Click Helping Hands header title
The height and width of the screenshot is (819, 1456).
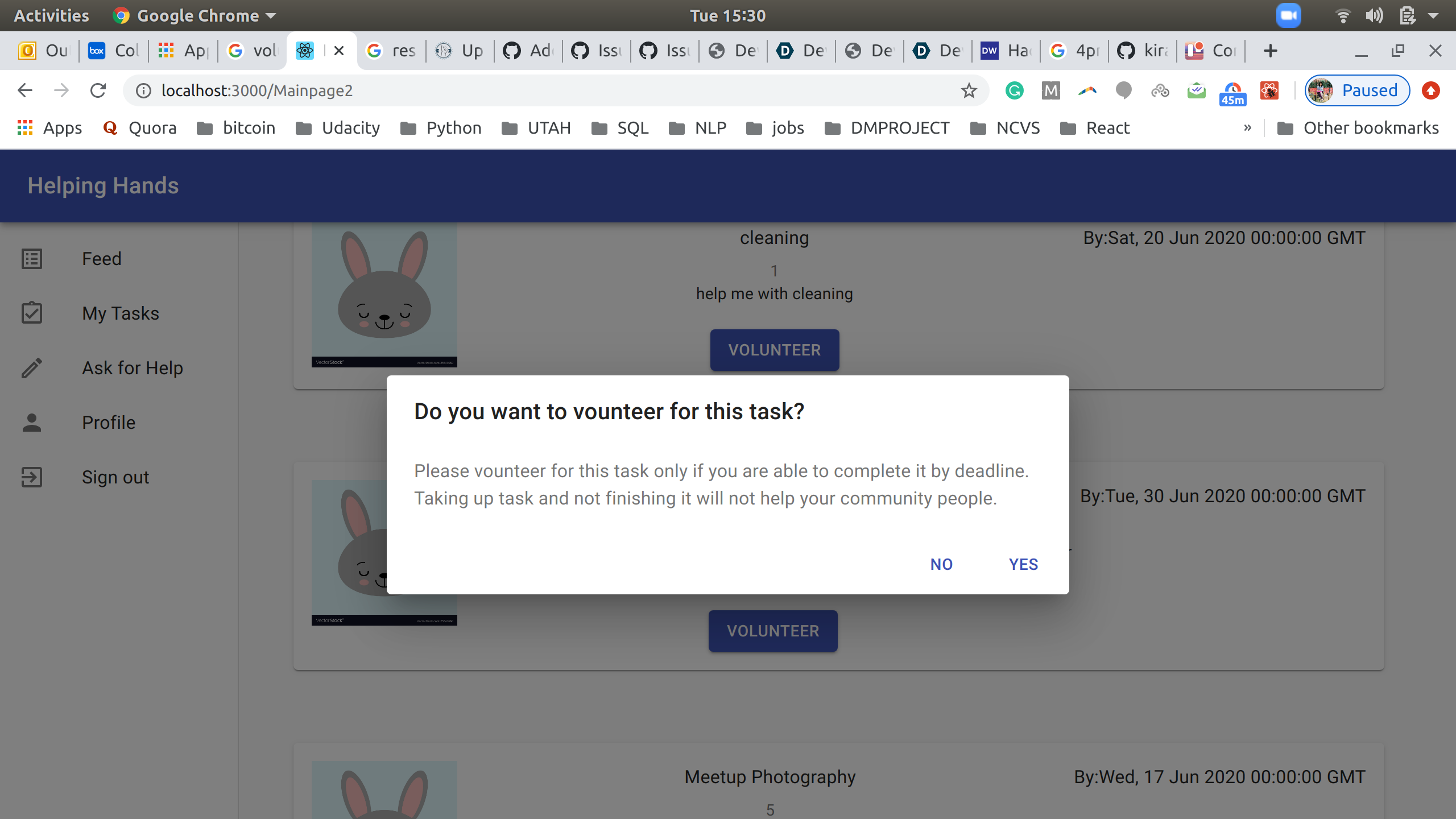[103, 186]
